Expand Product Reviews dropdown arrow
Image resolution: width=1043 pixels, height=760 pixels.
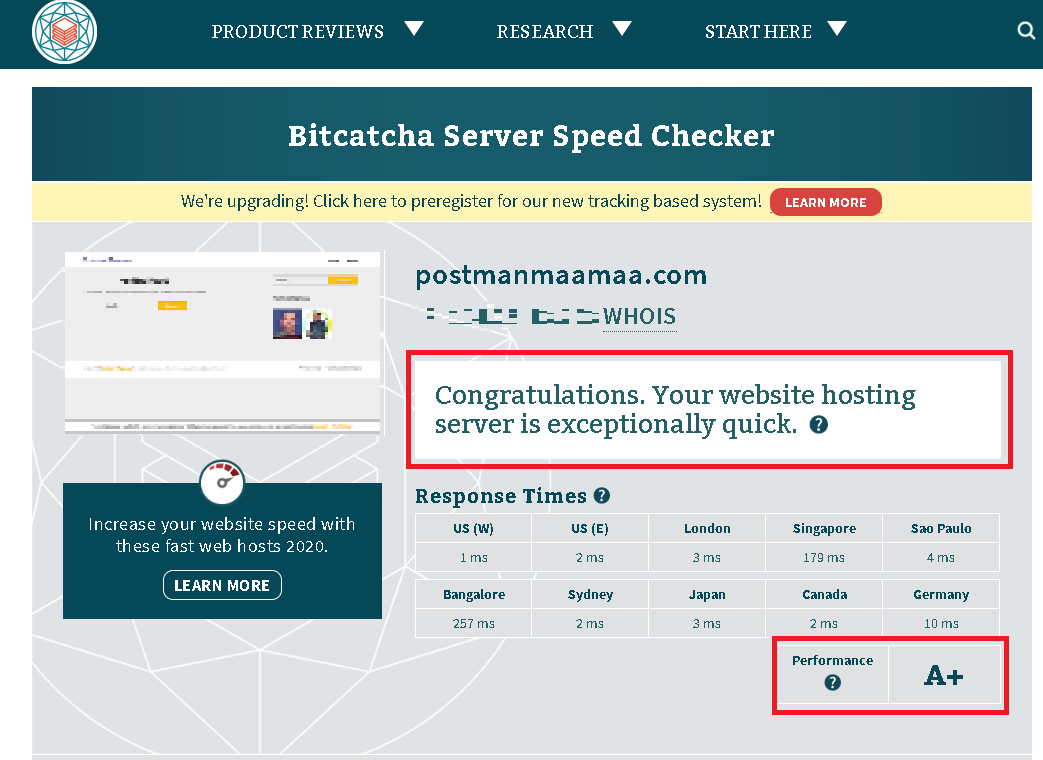(x=414, y=29)
